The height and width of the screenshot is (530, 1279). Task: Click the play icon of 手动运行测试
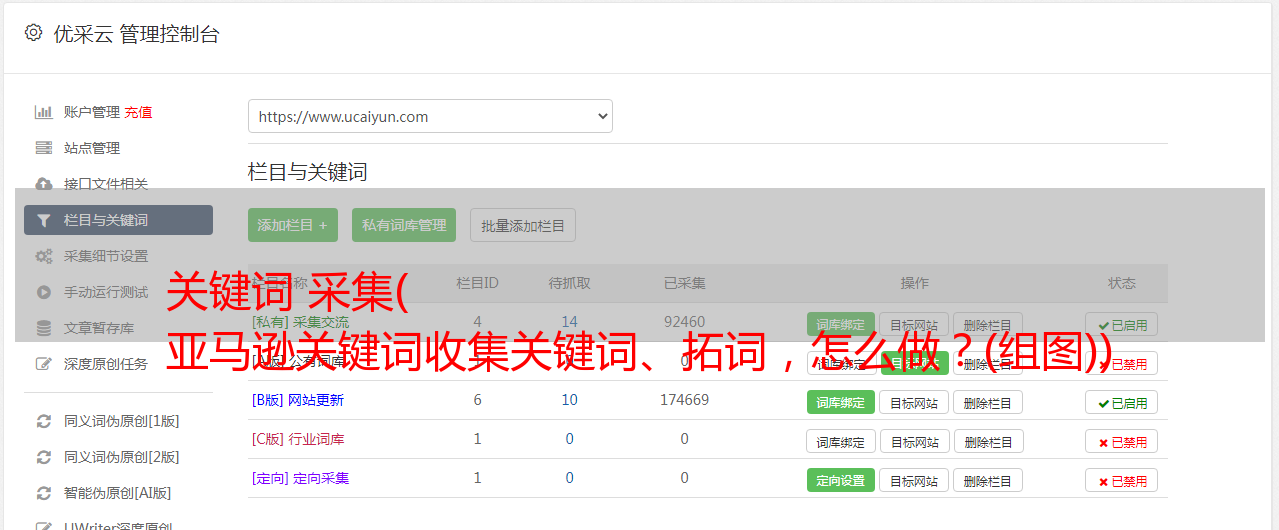click(x=43, y=292)
